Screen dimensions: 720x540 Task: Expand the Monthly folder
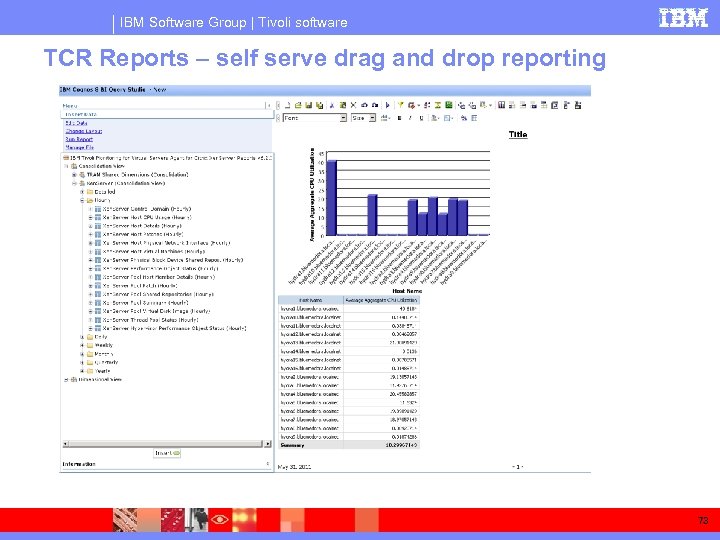(82, 354)
